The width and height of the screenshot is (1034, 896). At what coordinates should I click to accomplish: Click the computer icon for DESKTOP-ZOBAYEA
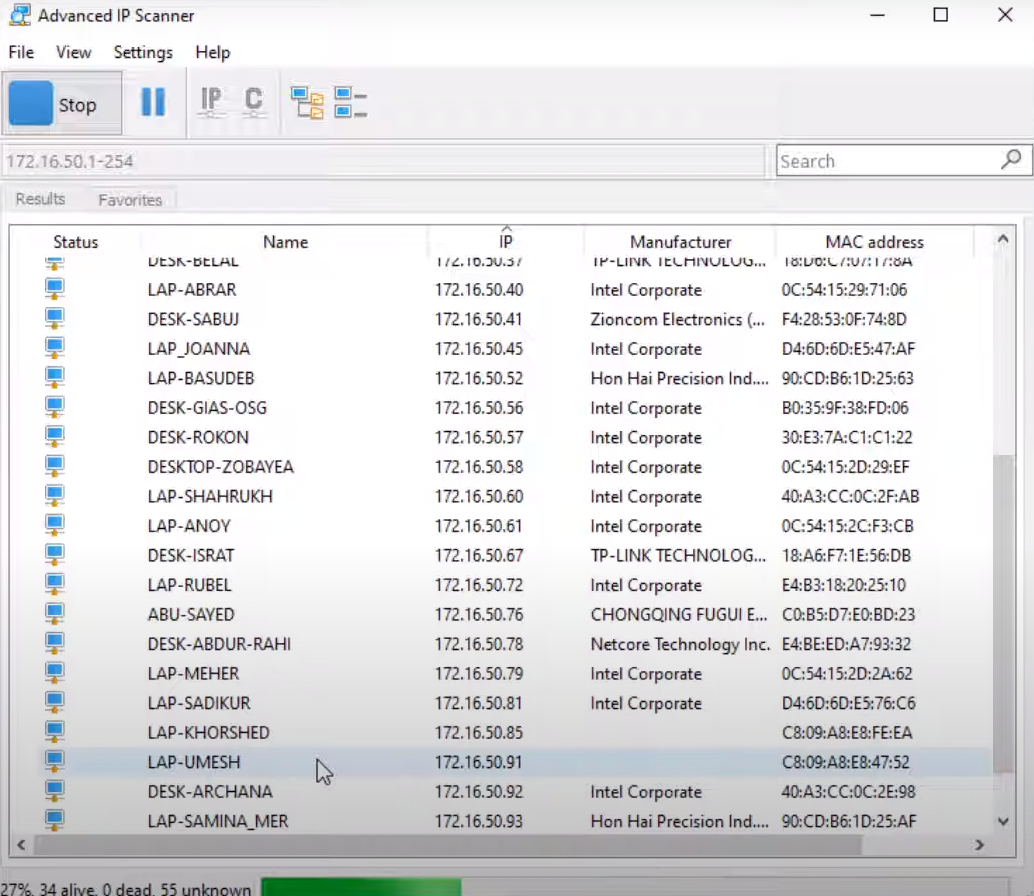55,467
